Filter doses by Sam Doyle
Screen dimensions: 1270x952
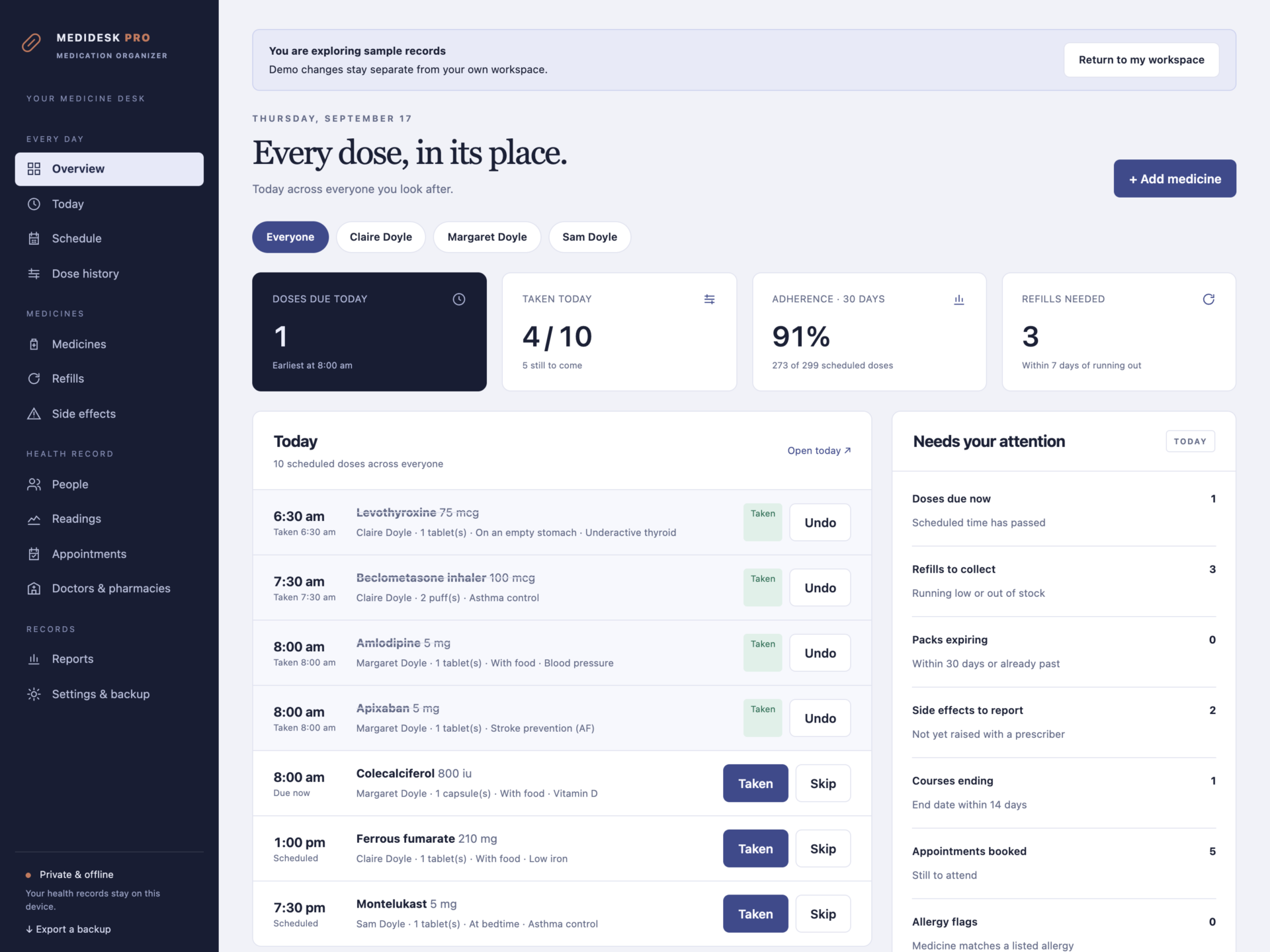(x=589, y=237)
